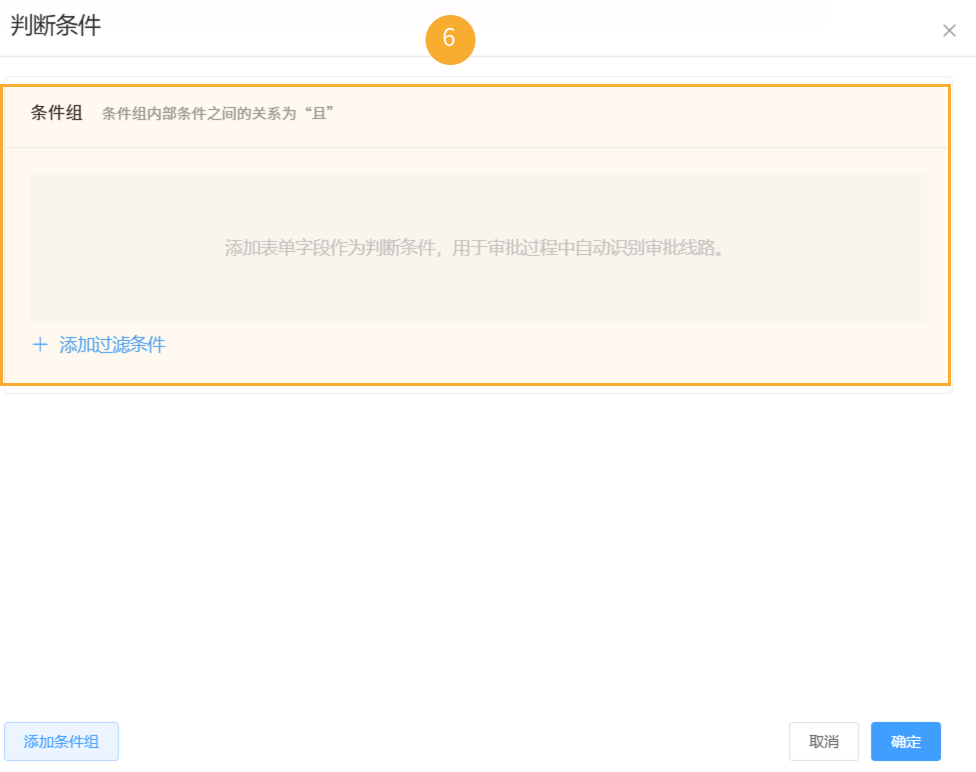Close the 判断条件 dialog with the X

click(949, 31)
